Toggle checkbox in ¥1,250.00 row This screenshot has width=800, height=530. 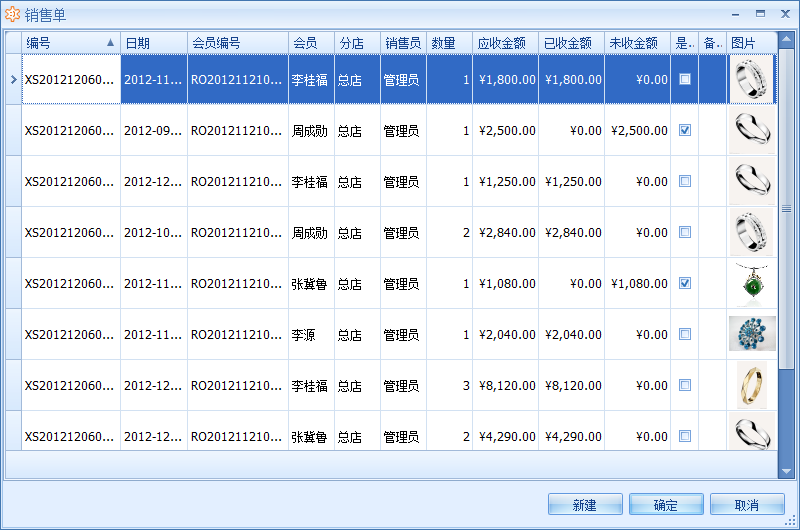pyautogui.click(x=685, y=181)
